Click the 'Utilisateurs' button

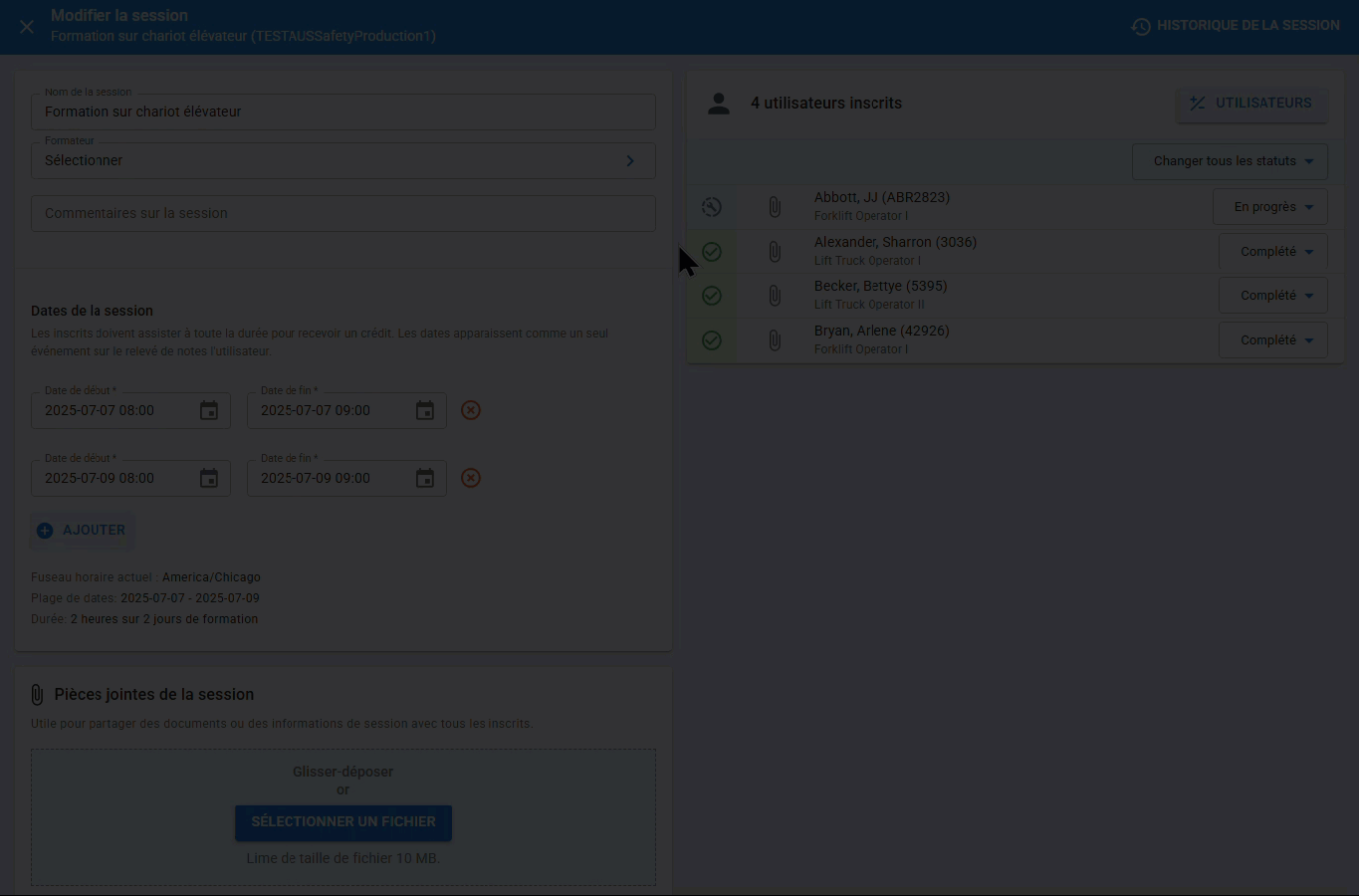[1251, 104]
